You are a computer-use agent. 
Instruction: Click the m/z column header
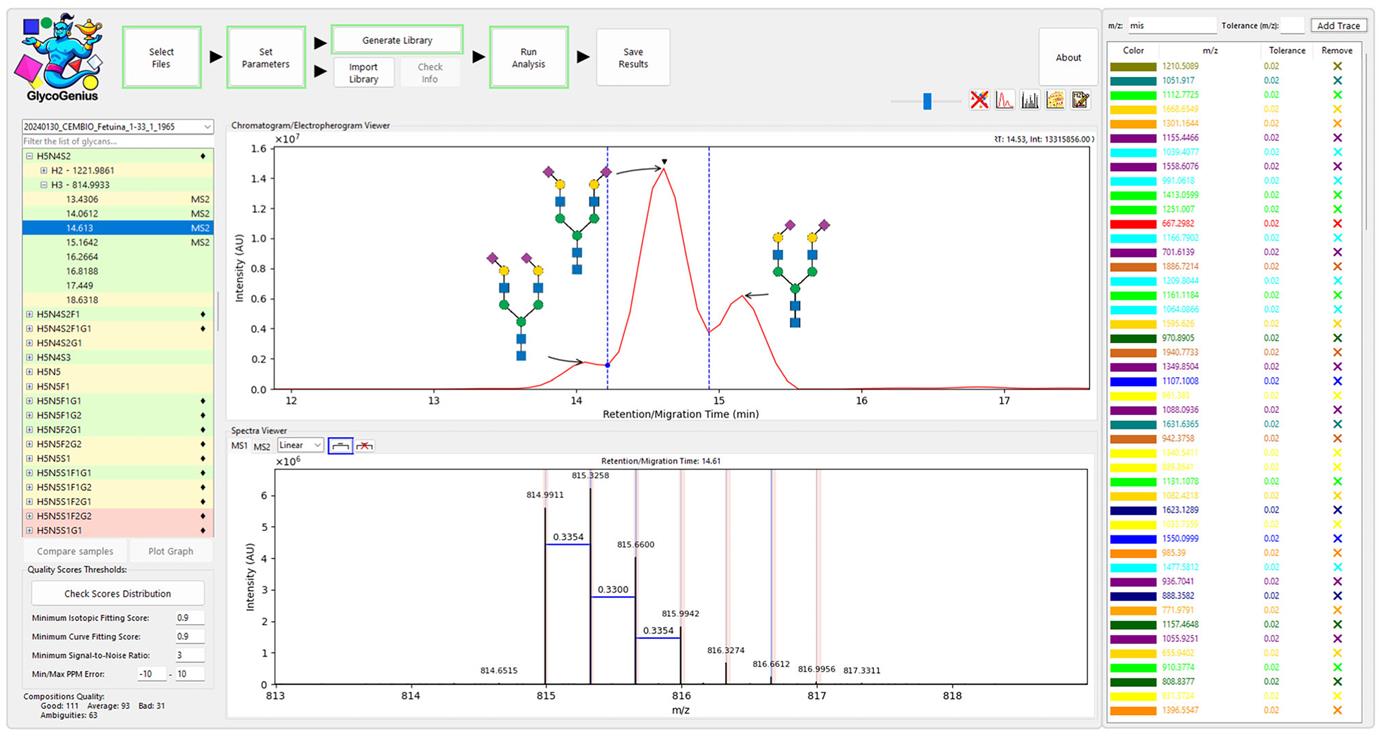coord(1210,50)
